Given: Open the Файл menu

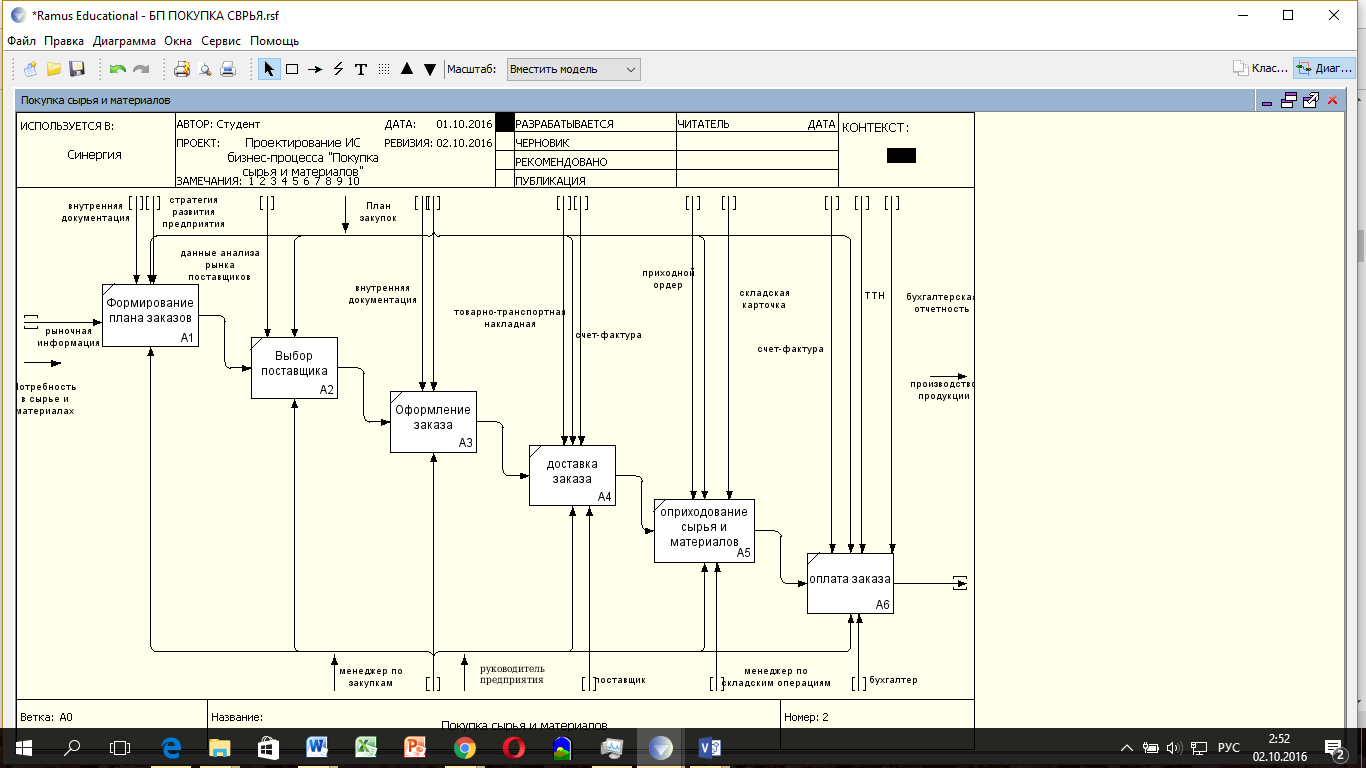Looking at the screenshot, I should tap(21, 41).
